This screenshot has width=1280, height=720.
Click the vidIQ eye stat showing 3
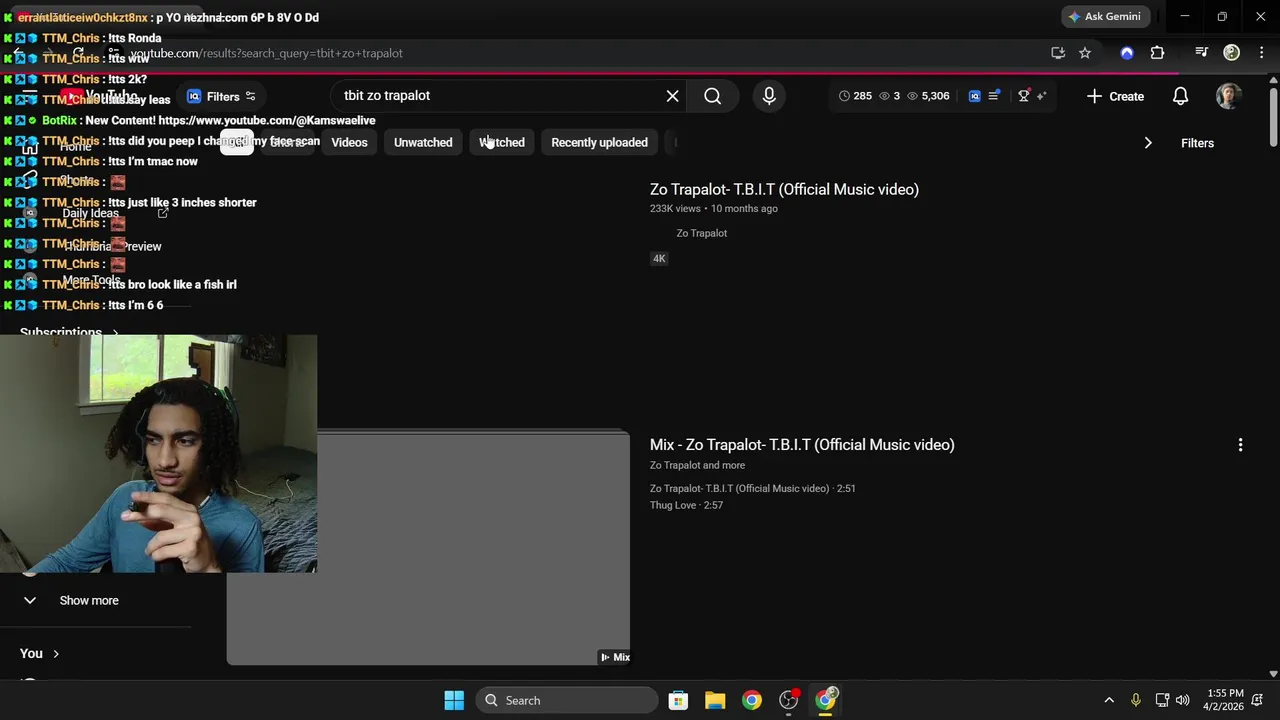[890, 96]
